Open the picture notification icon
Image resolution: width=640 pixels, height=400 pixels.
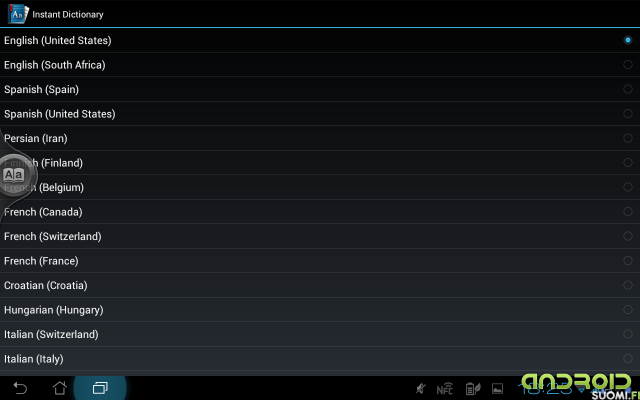497,389
